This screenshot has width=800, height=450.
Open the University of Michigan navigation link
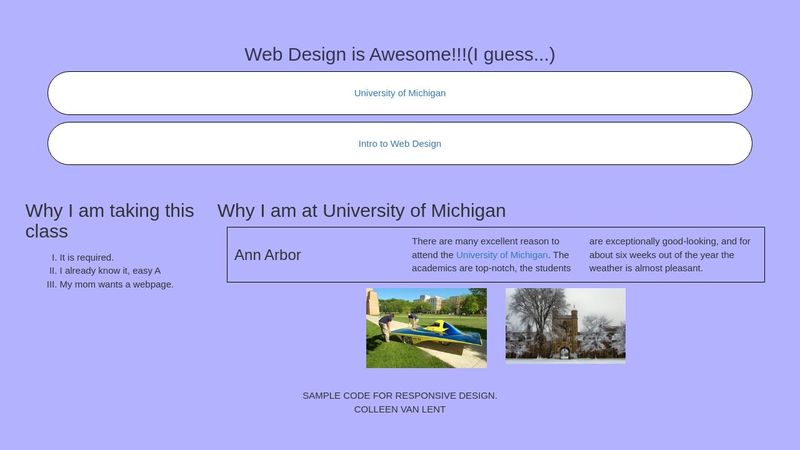(399, 93)
